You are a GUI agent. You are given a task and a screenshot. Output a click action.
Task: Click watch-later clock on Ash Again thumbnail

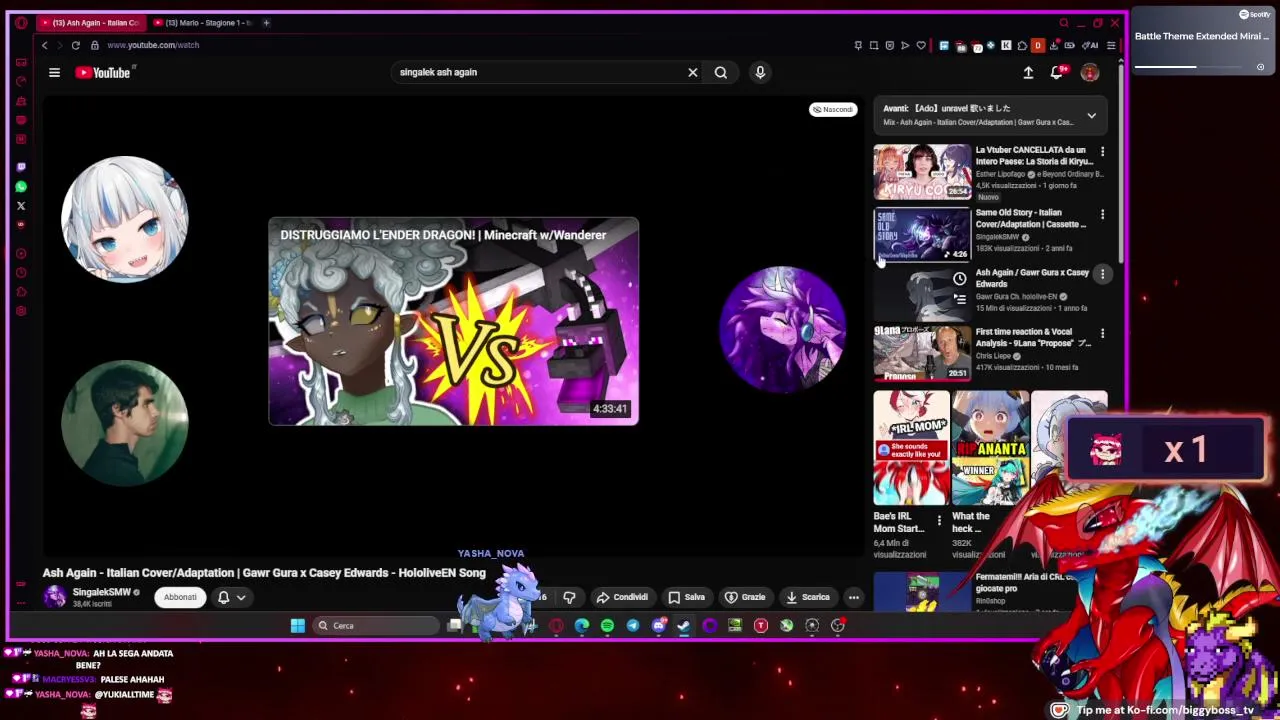click(959, 279)
